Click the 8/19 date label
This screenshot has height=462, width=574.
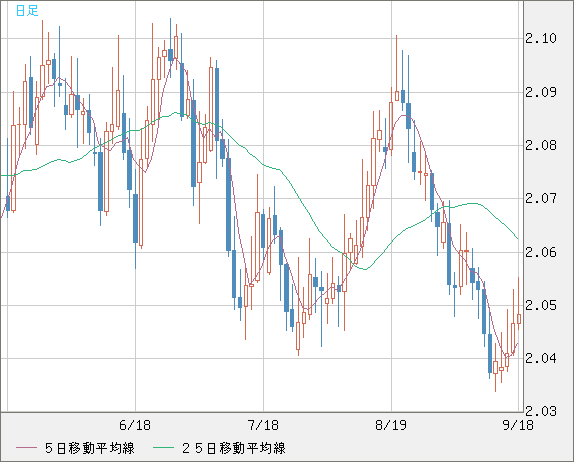click(391, 425)
